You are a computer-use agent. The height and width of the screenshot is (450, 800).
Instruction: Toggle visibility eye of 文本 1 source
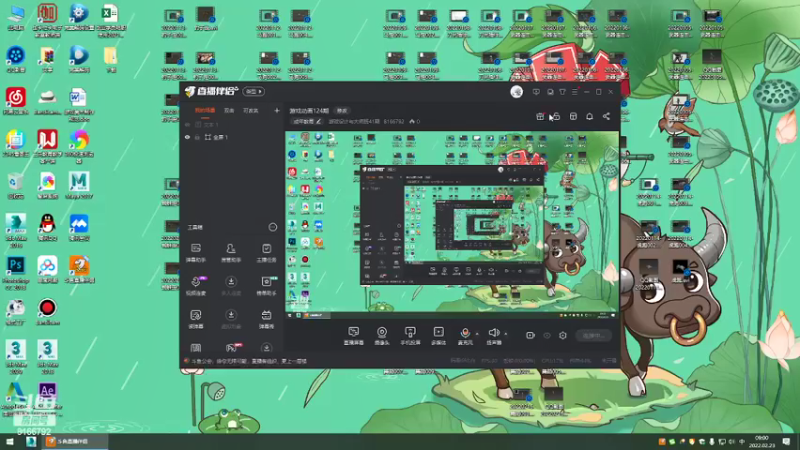click(x=187, y=124)
